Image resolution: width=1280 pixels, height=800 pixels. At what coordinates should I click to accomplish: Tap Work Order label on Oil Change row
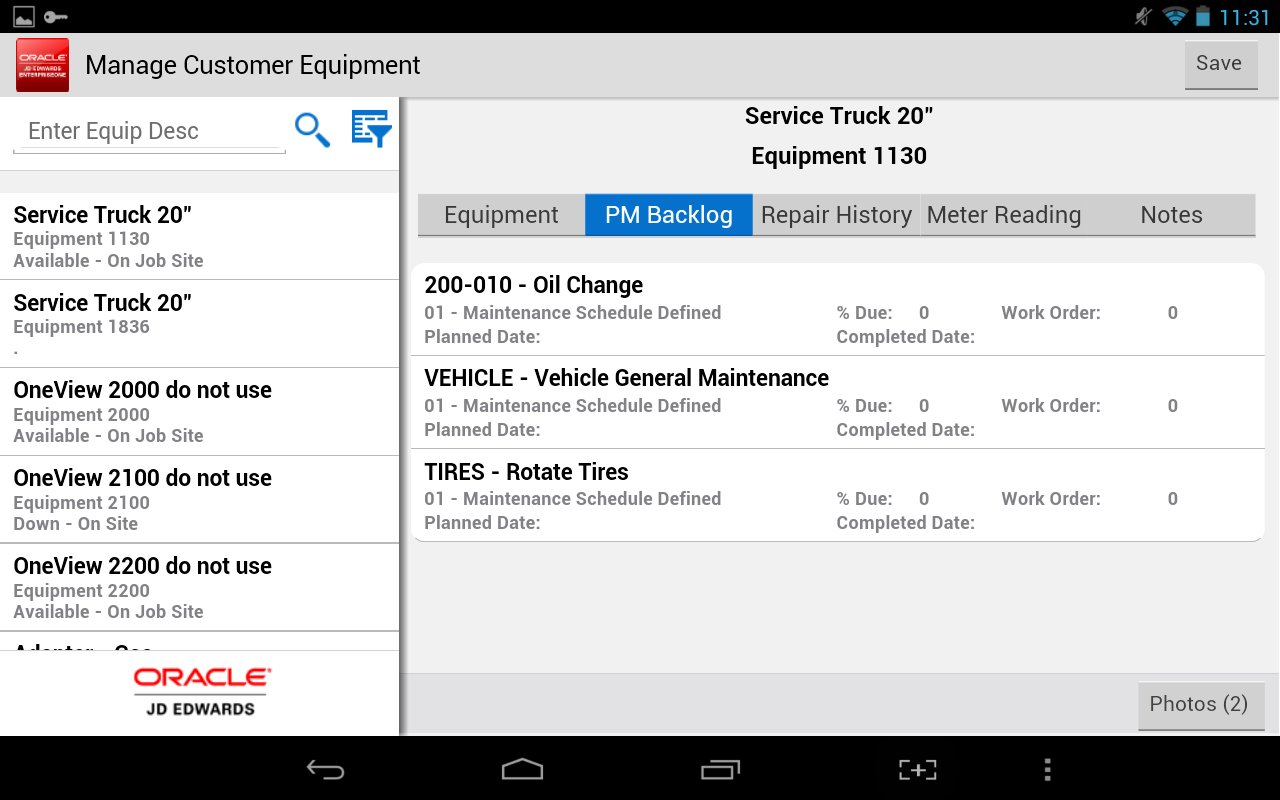click(x=1051, y=313)
